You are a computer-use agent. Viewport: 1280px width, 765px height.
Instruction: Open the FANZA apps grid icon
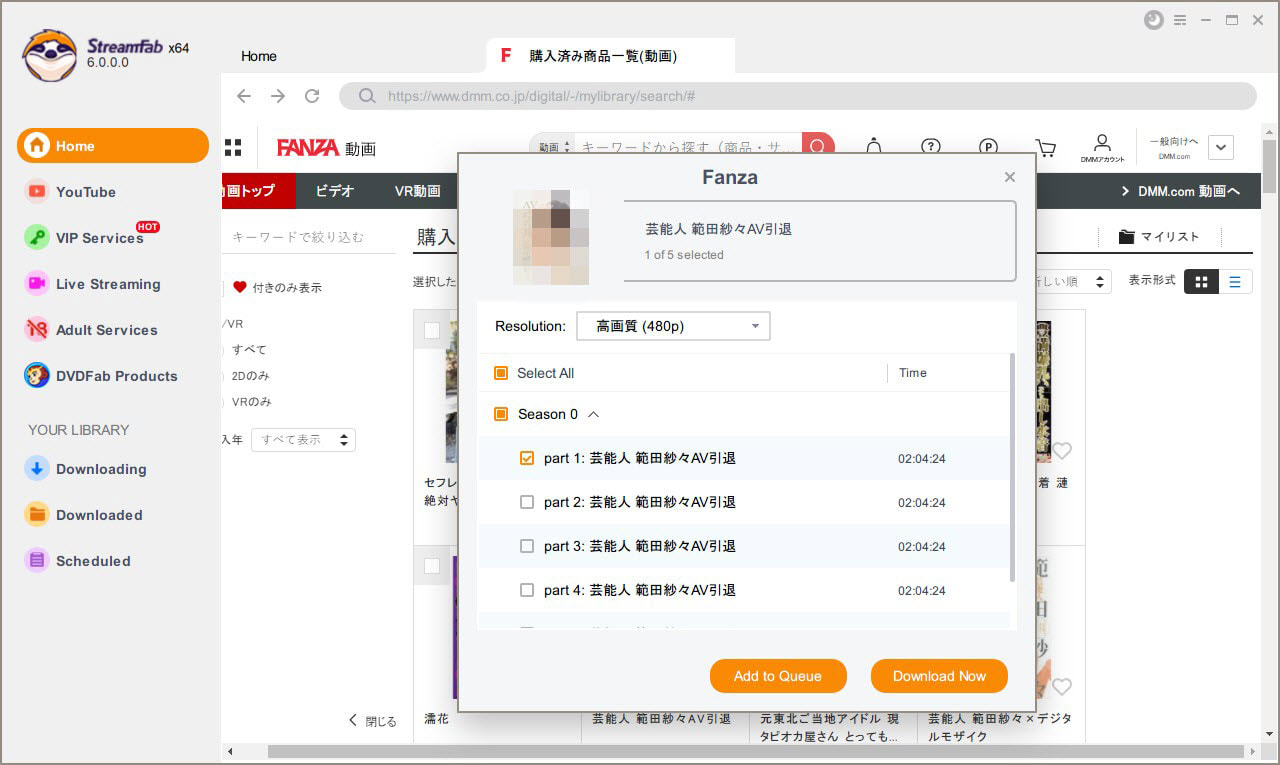click(x=233, y=148)
